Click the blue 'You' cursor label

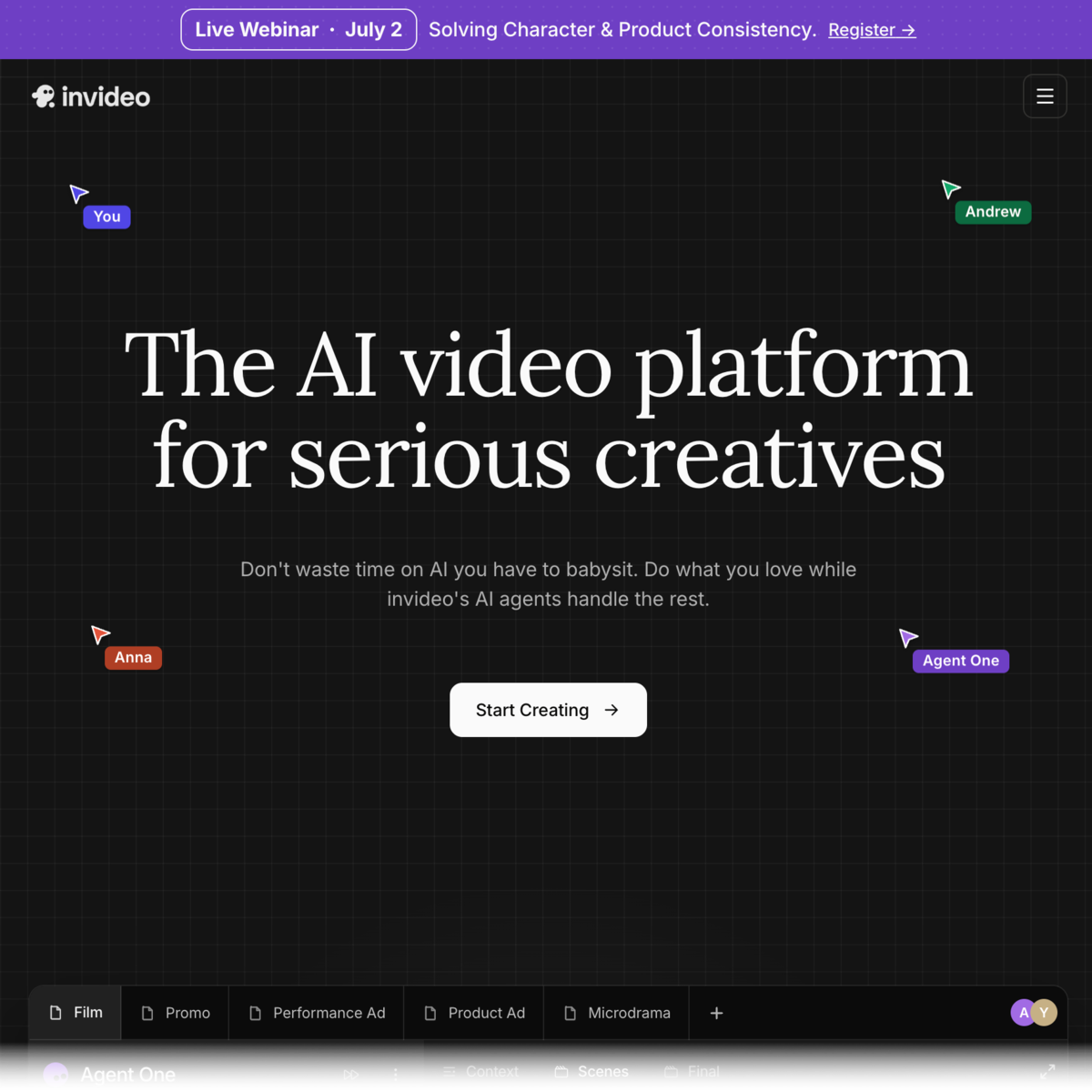coord(106,217)
